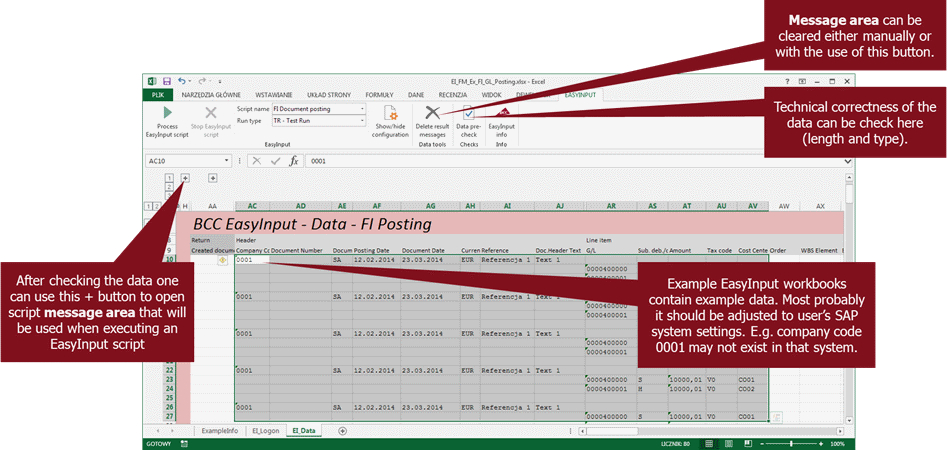Click the warning icon beside cell AC10
This screenshot has width=949, height=450.
223,259
